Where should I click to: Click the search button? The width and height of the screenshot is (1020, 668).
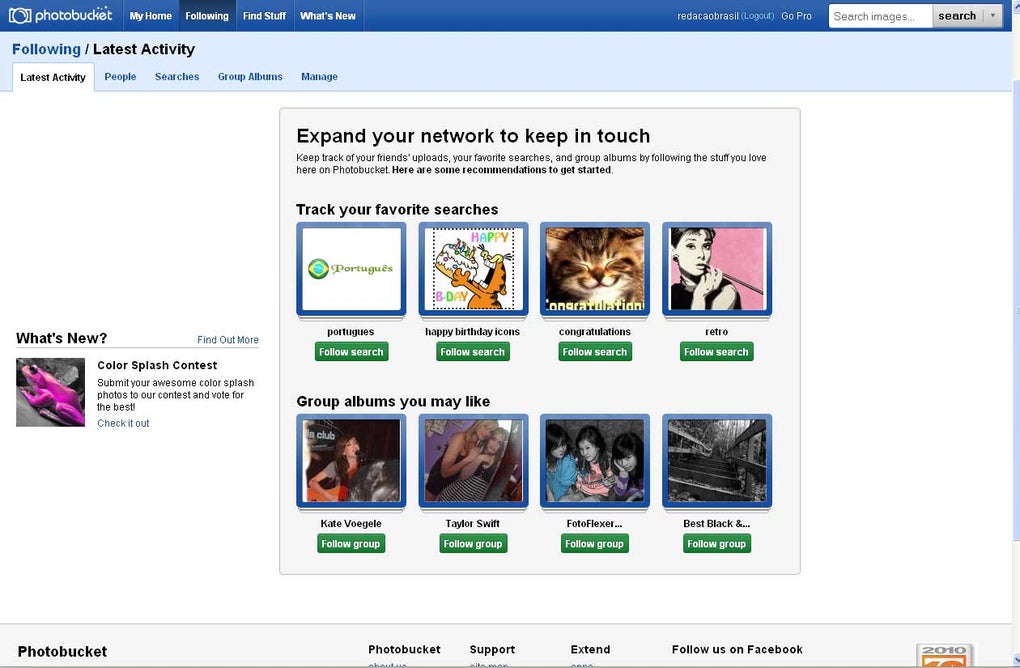(957, 16)
